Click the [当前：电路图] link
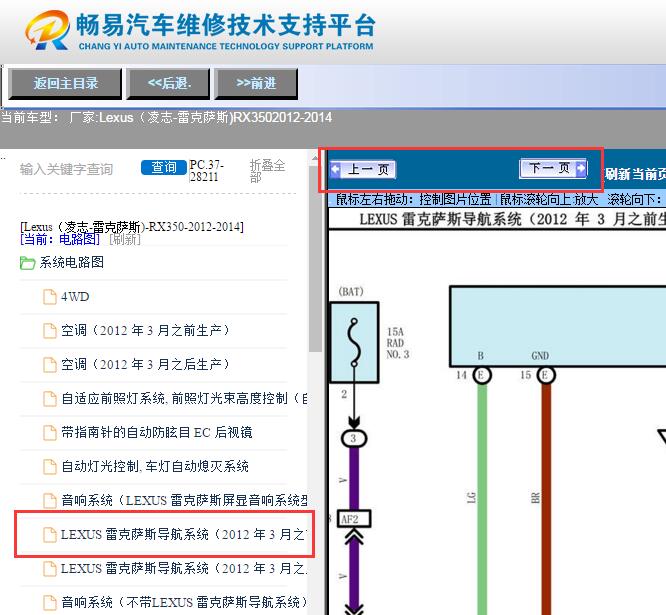Image resolution: width=666 pixels, height=615 pixels. pyautogui.click(x=60, y=240)
